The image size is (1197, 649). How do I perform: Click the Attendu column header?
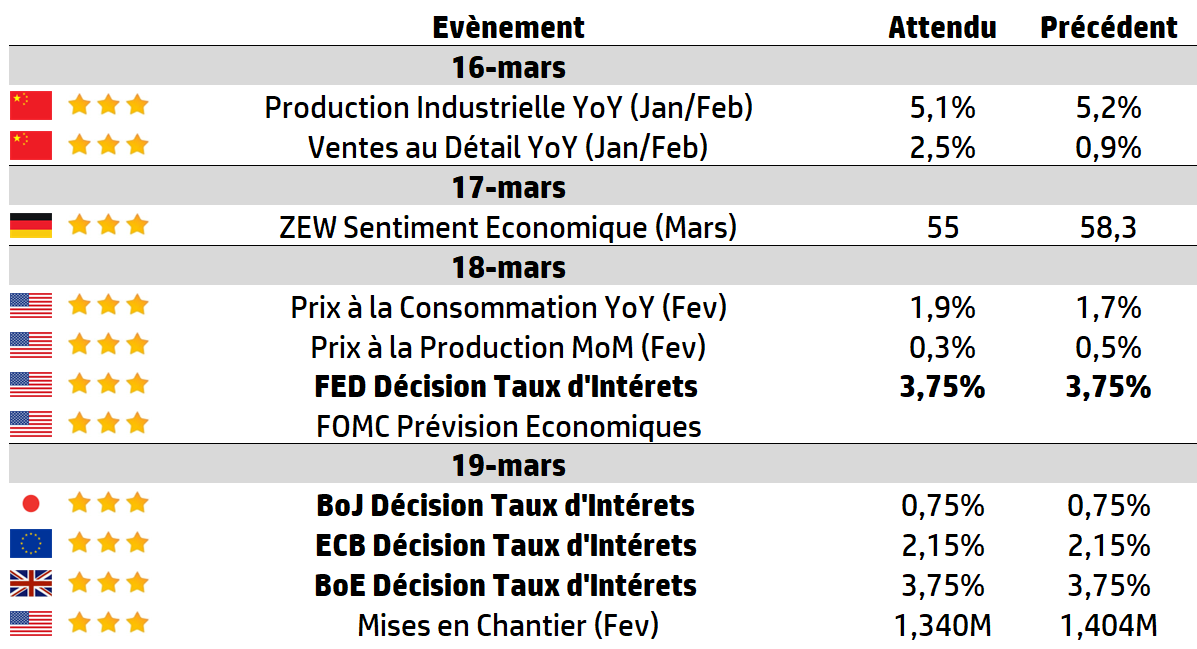pos(942,27)
